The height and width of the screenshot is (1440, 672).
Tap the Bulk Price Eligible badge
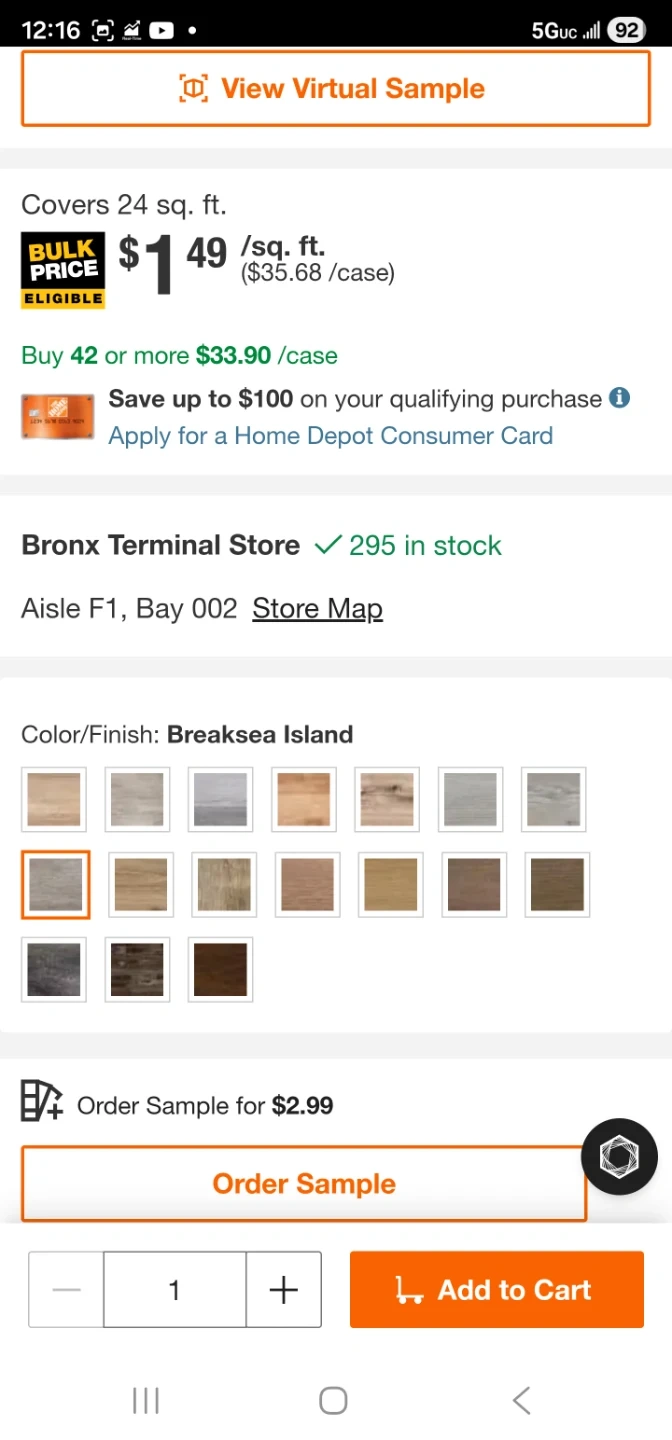point(63,270)
